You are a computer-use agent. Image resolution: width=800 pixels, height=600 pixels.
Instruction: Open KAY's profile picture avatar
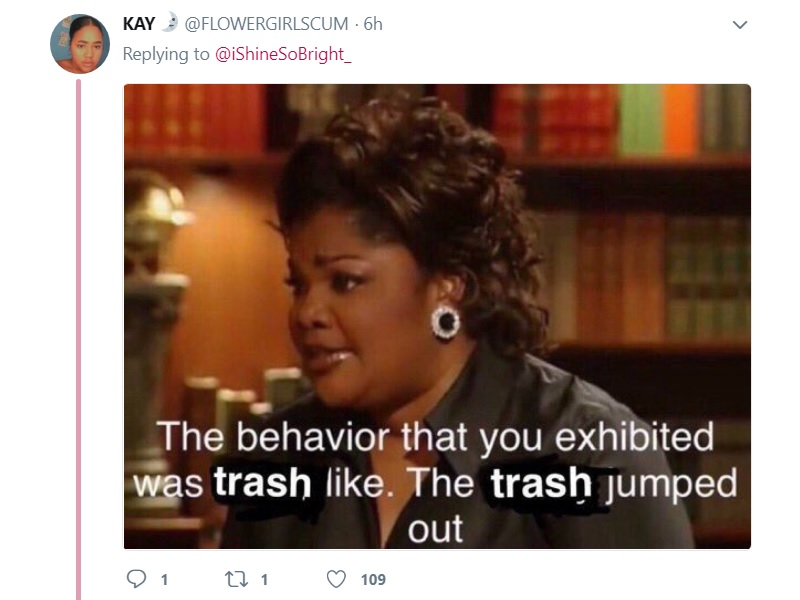pos(80,44)
